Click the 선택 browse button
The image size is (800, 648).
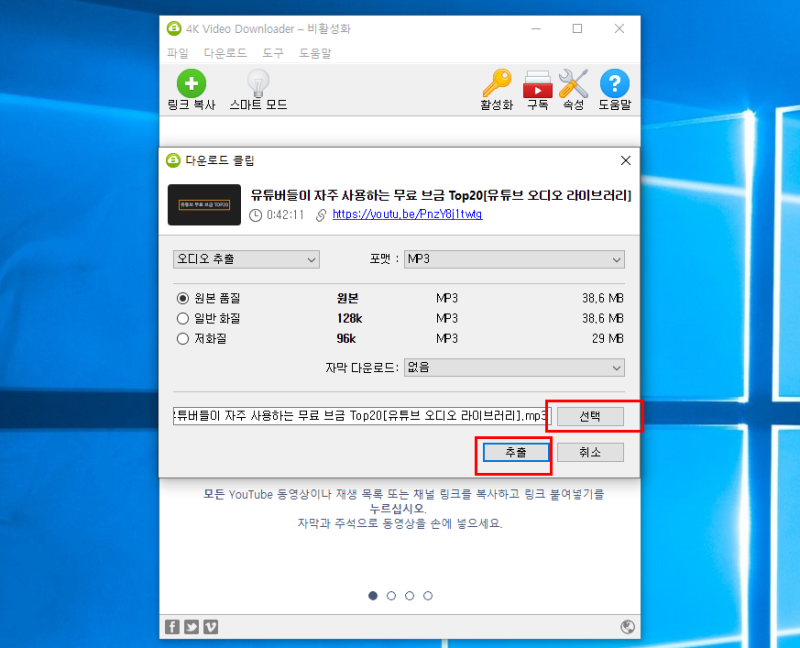590,416
